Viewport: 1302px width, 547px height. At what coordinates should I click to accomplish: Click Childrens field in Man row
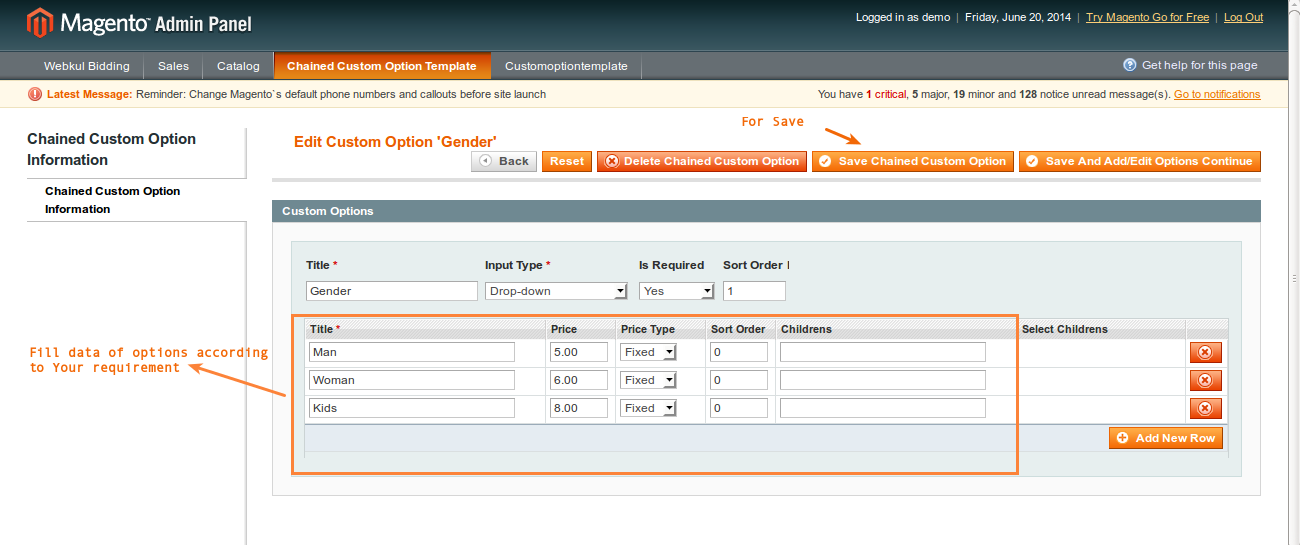coord(883,352)
